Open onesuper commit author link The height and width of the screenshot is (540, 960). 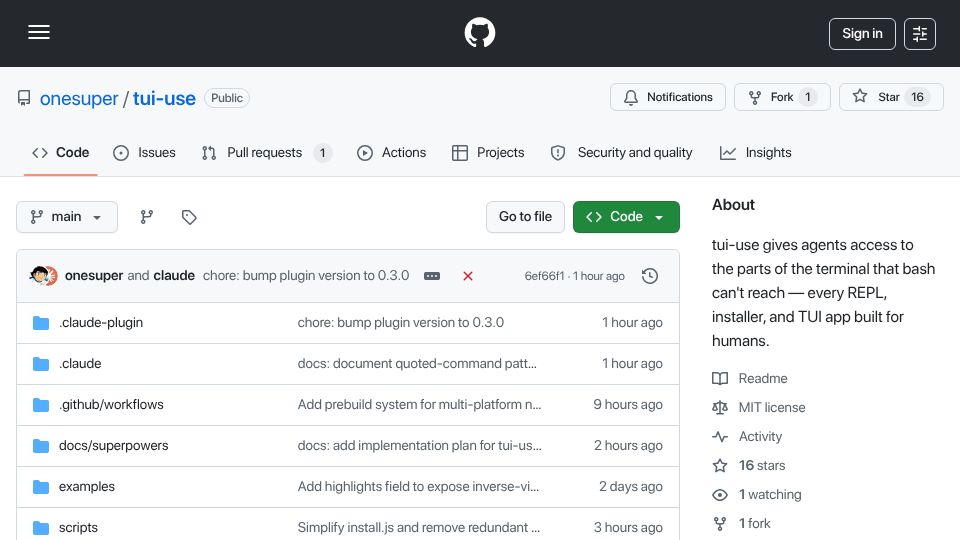tap(94, 276)
